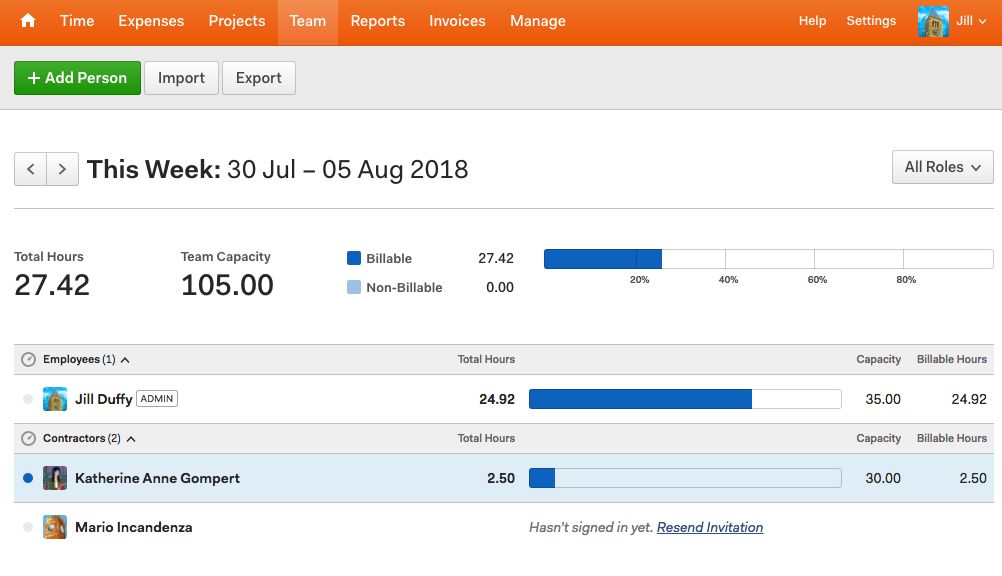Image resolution: width=1002 pixels, height=576 pixels.
Task: Click the Resend Invitation link
Action: [x=709, y=527]
